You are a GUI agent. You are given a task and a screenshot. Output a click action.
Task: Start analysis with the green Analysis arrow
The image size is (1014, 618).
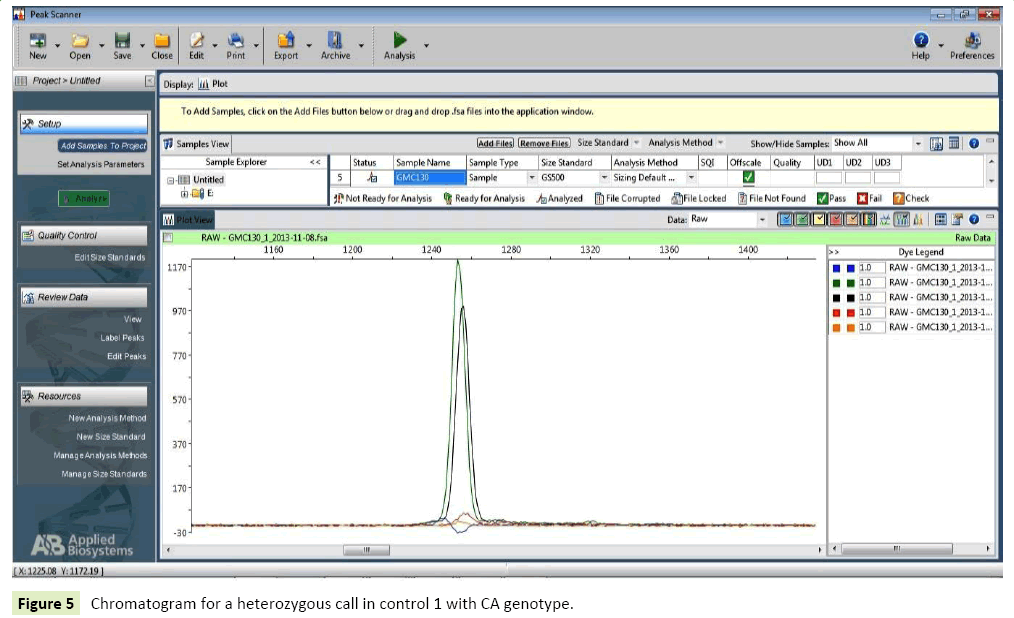[x=399, y=41]
